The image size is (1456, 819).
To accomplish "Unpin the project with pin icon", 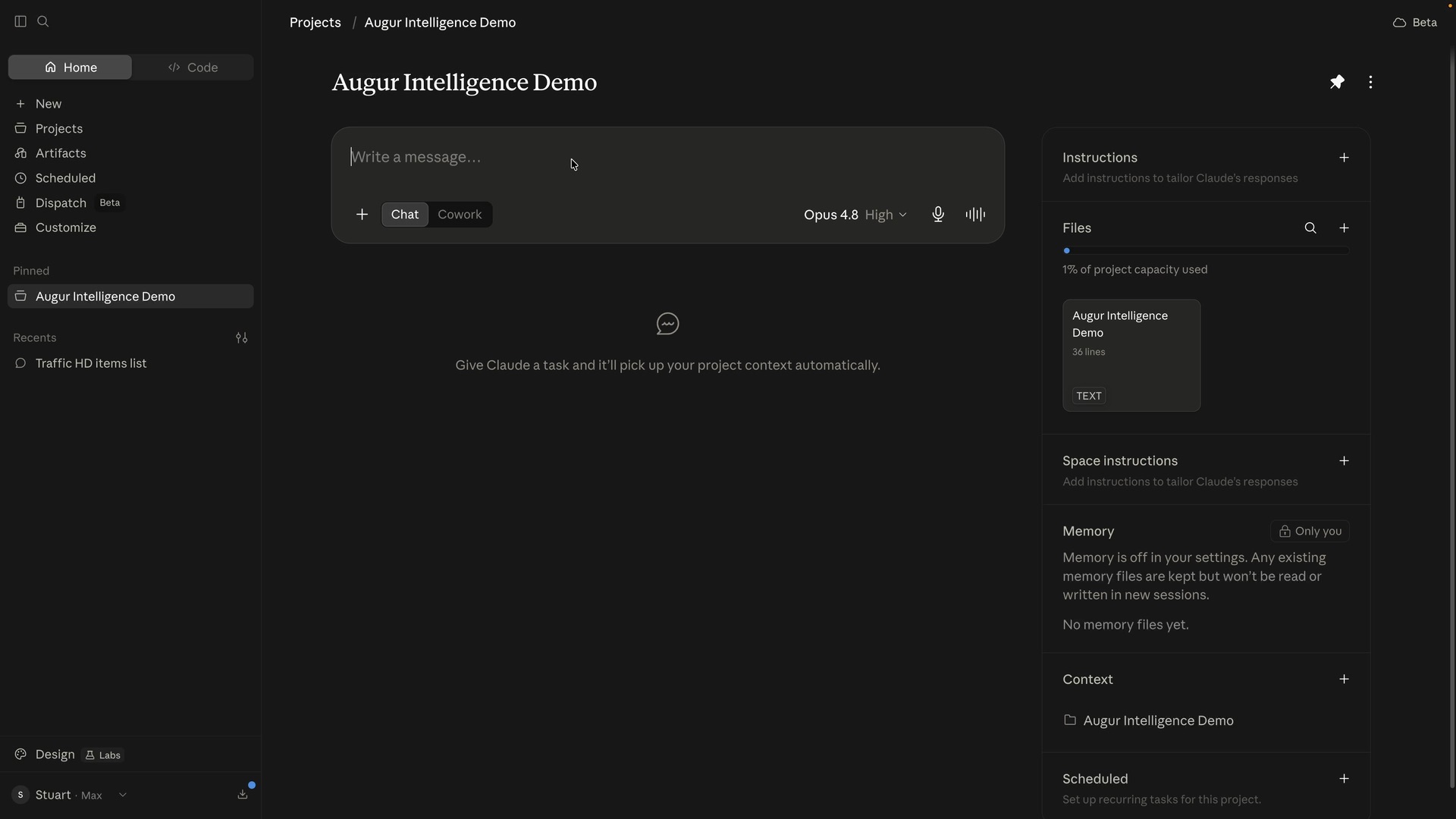I will click(1337, 82).
